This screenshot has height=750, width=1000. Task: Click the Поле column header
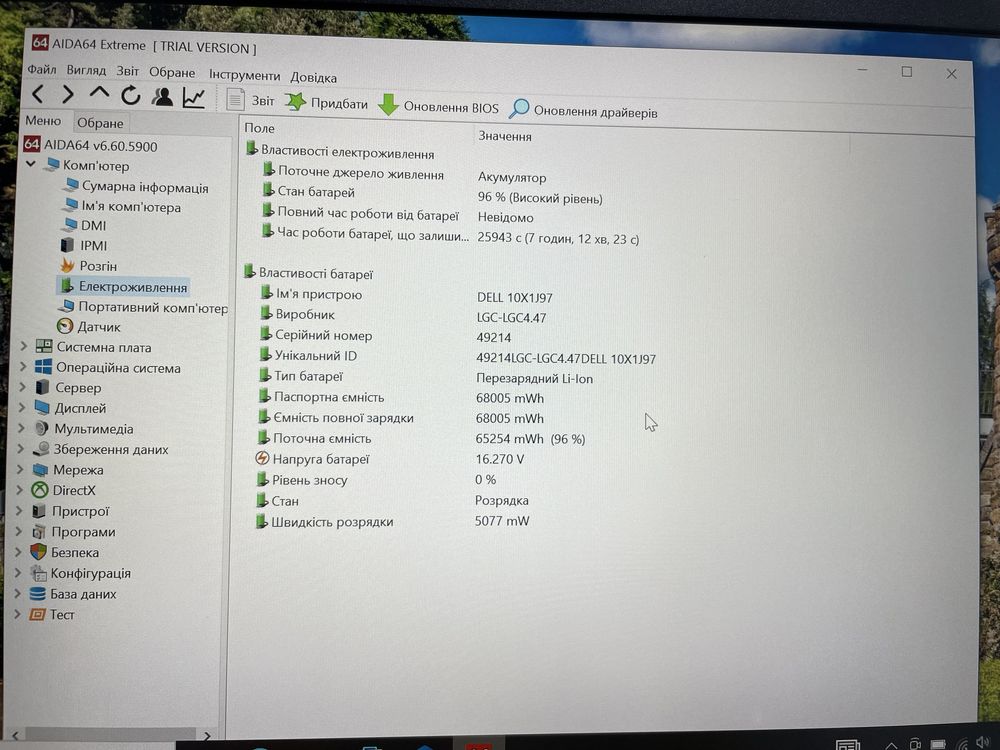click(x=260, y=128)
